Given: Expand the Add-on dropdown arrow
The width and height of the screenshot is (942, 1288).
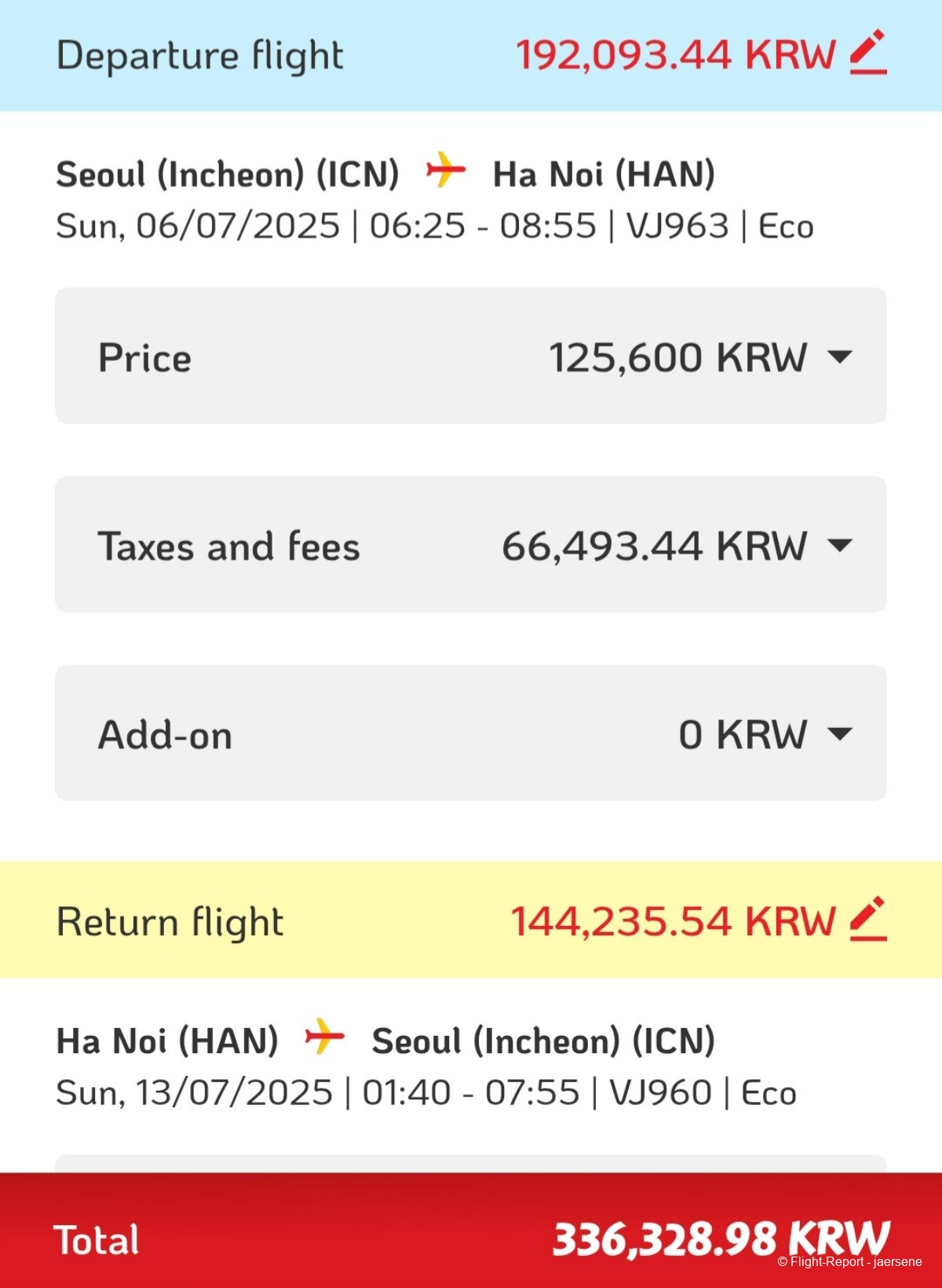Looking at the screenshot, I should coord(840,734).
